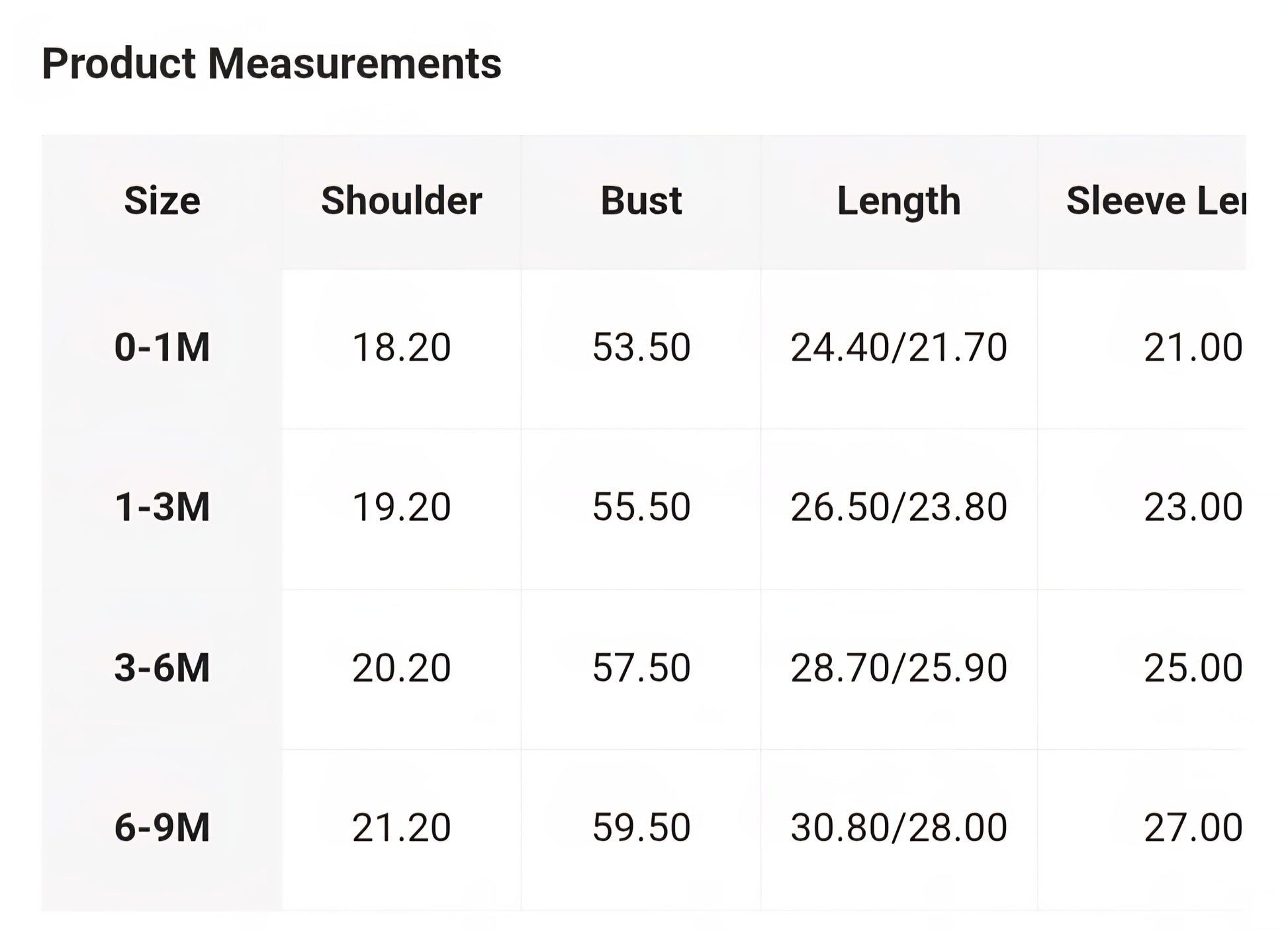The width and height of the screenshot is (1288, 935).
Task: Select the 23.00 sleeve length cell
Action: (x=1193, y=508)
